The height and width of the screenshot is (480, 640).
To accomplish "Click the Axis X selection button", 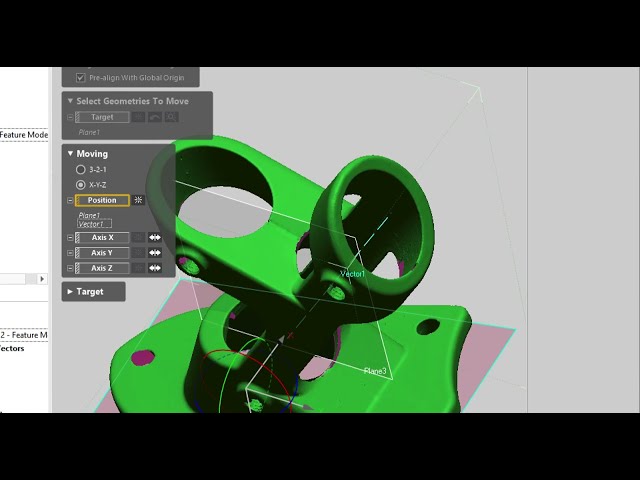I will point(102,238).
